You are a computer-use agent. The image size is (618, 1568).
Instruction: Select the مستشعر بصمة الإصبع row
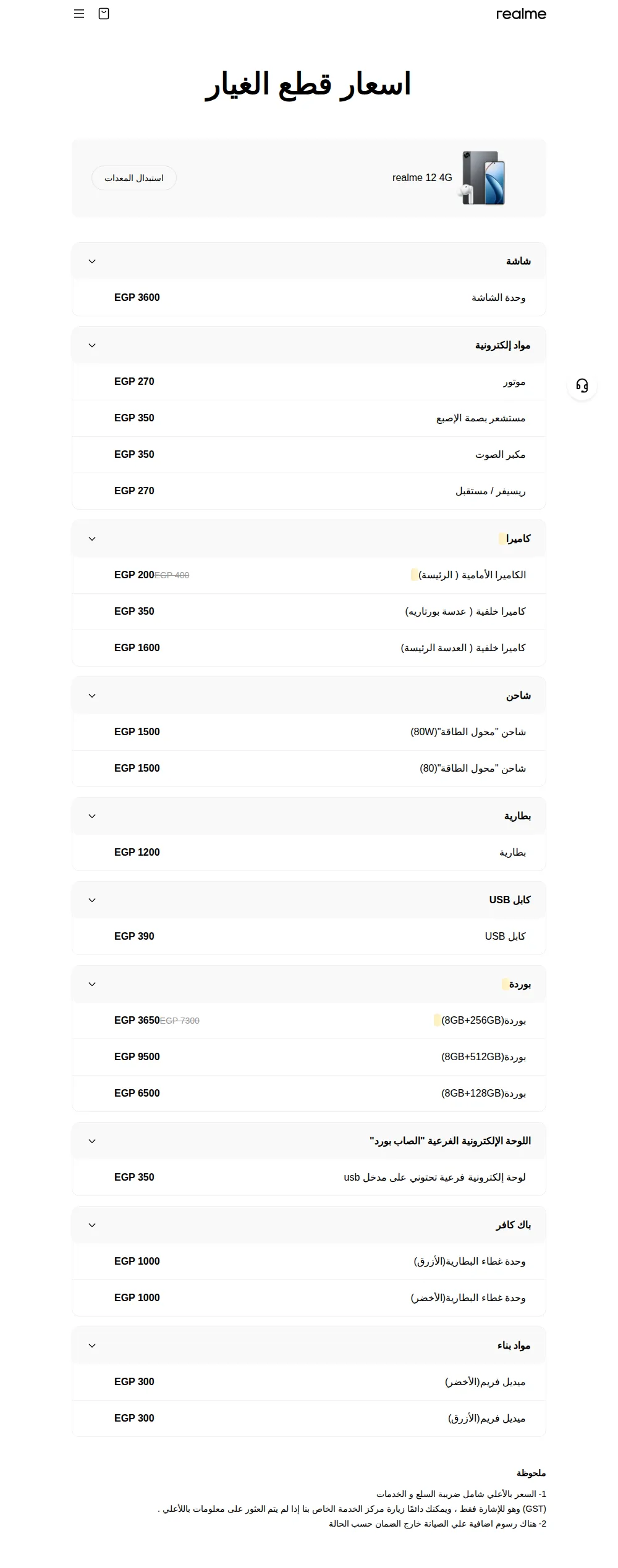tap(309, 418)
